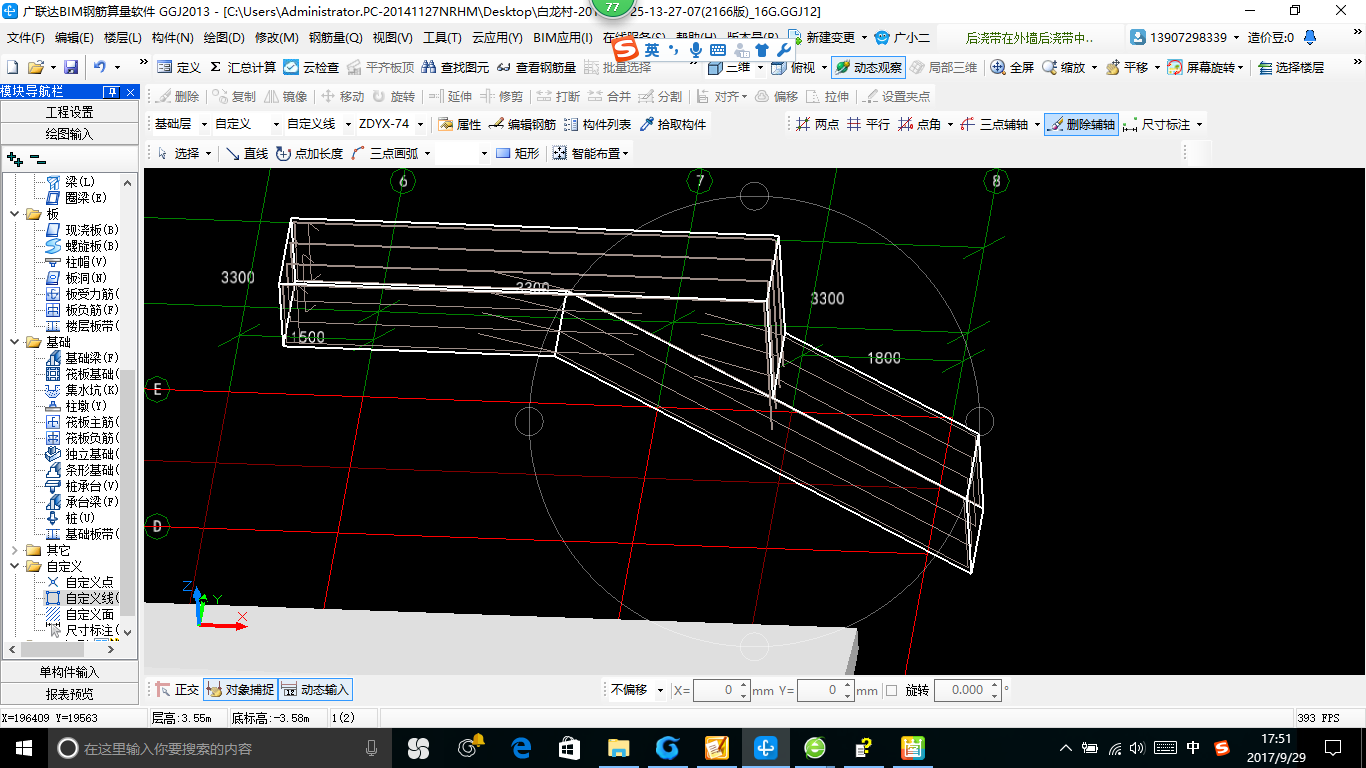Toggle 对象捕捉 object snap
This screenshot has width=1366, height=768.
tap(240, 690)
